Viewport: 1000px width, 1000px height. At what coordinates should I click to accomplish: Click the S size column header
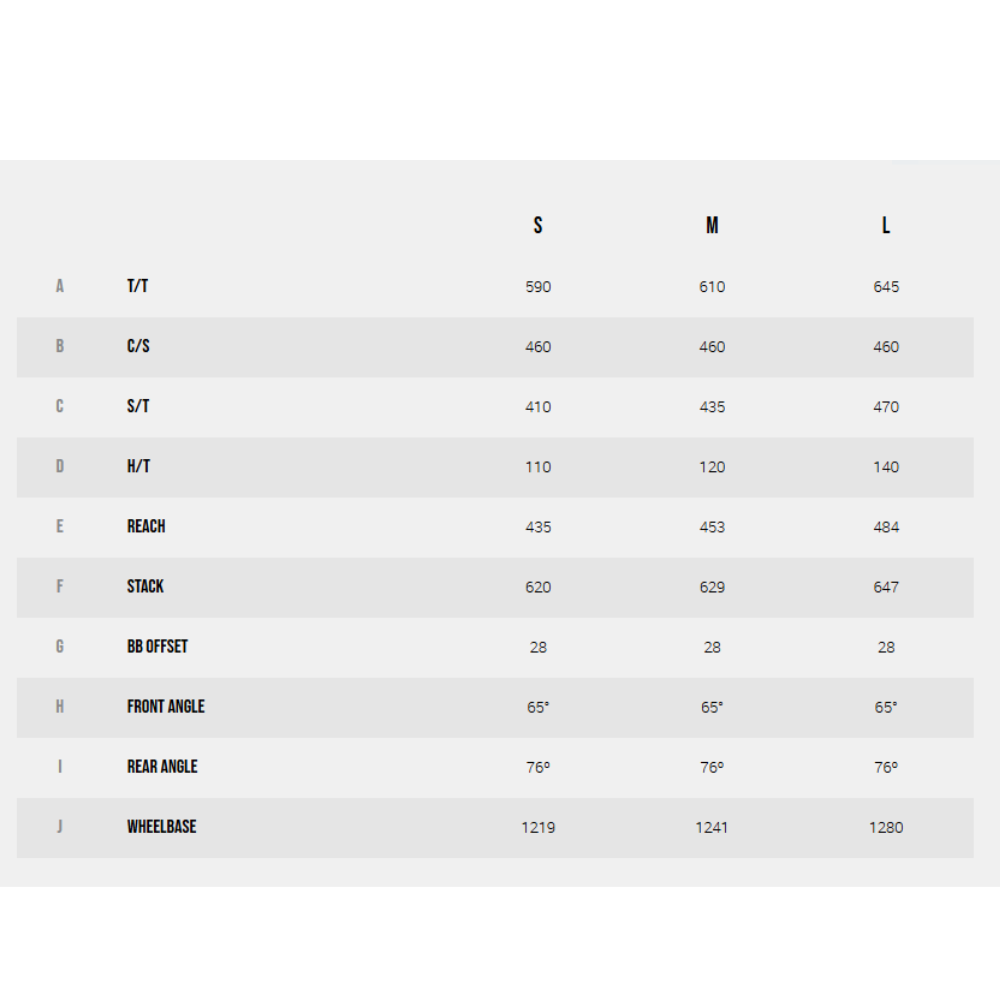click(x=538, y=225)
